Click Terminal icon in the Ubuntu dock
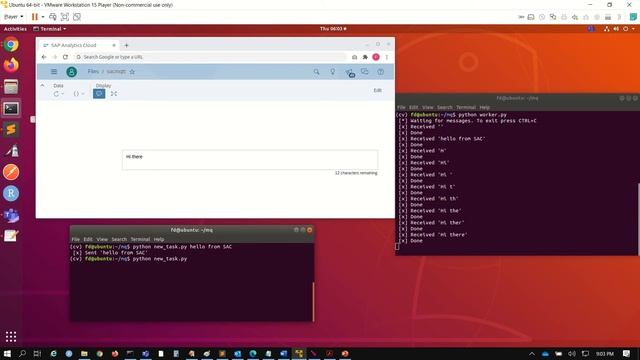Image resolution: width=640 pixels, height=360 pixels. [x=11, y=108]
